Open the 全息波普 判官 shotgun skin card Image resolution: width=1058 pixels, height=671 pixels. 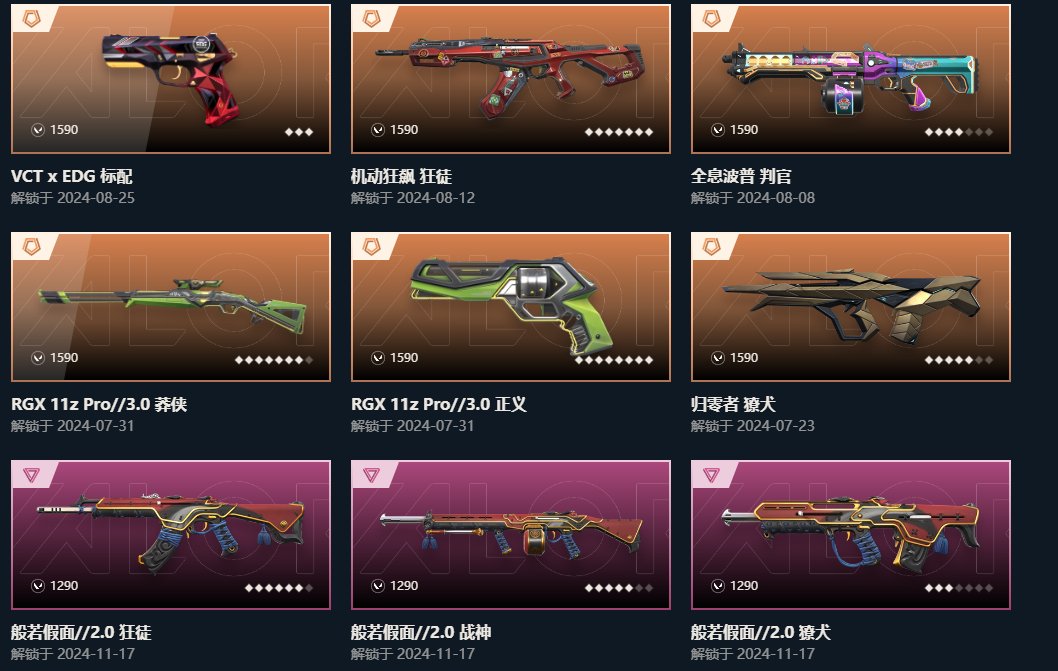pyautogui.click(x=851, y=79)
